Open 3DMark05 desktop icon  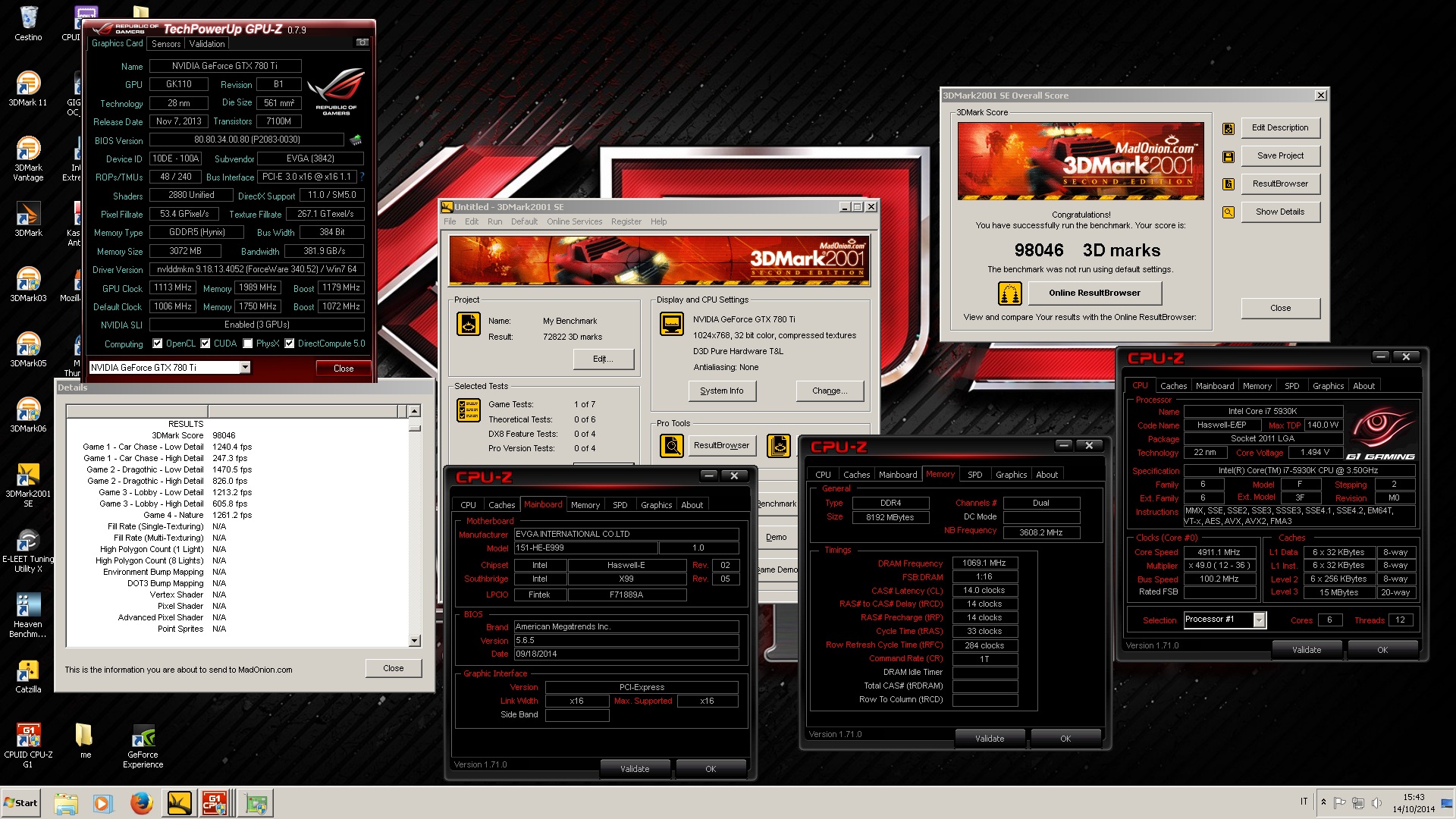(x=28, y=349)
